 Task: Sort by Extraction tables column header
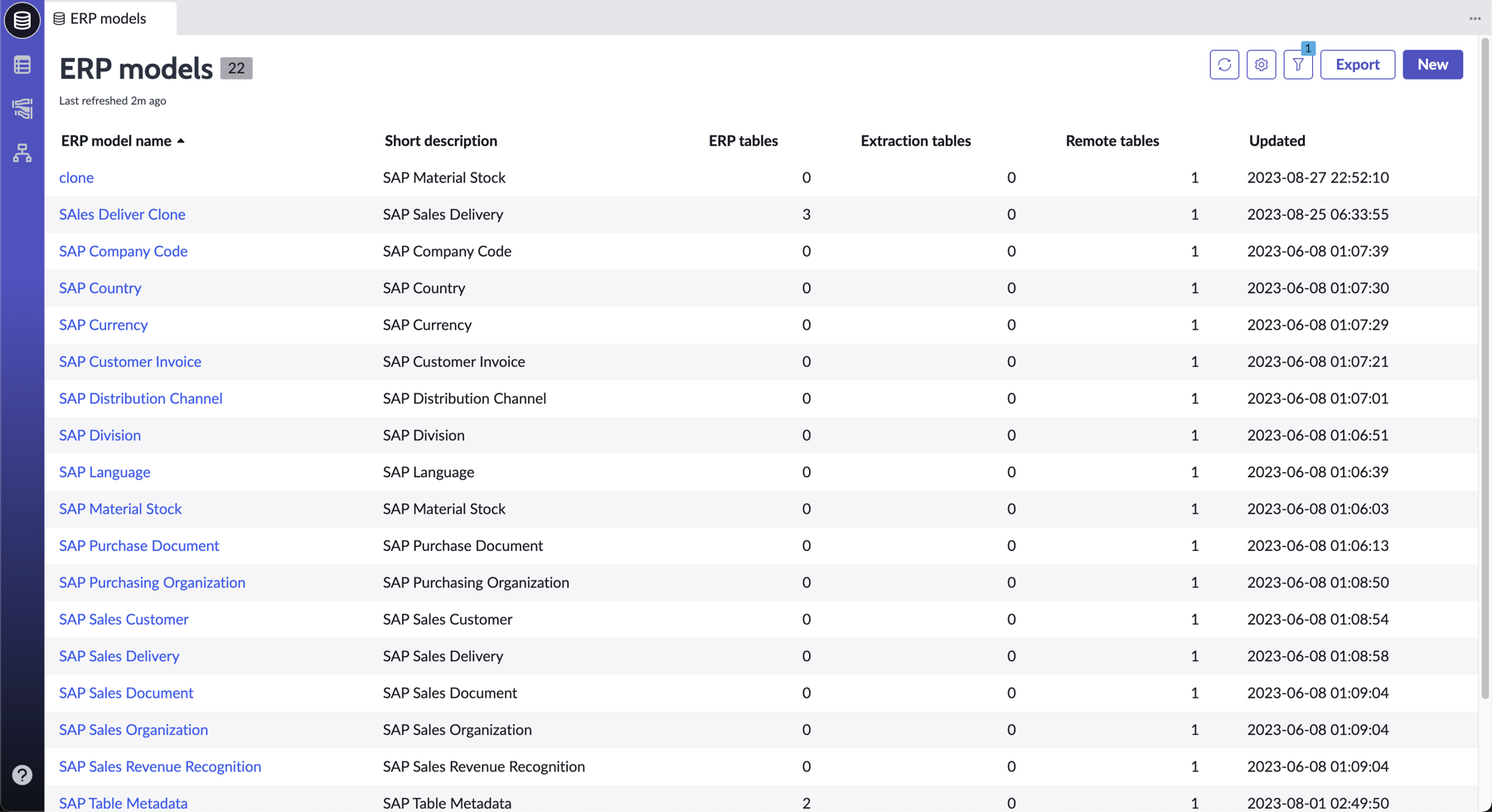pos(916,141)
